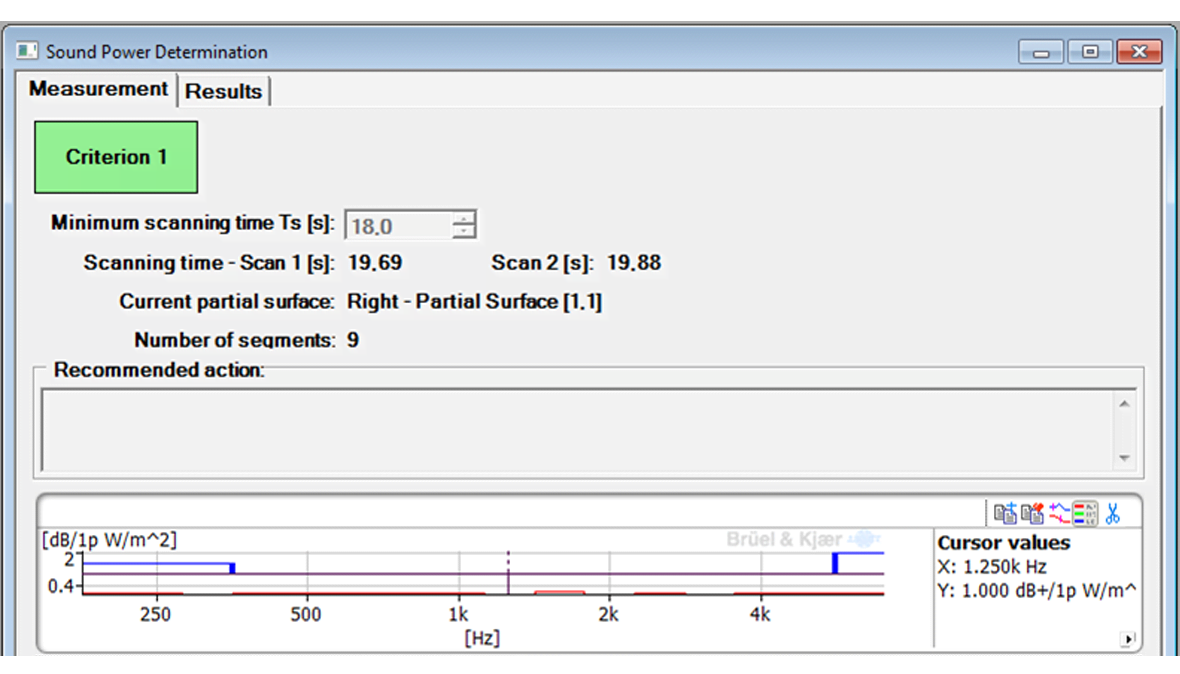Click the pink and blue curves cursor icon
Screen dimensions: 1180x674
[1059, 514]
